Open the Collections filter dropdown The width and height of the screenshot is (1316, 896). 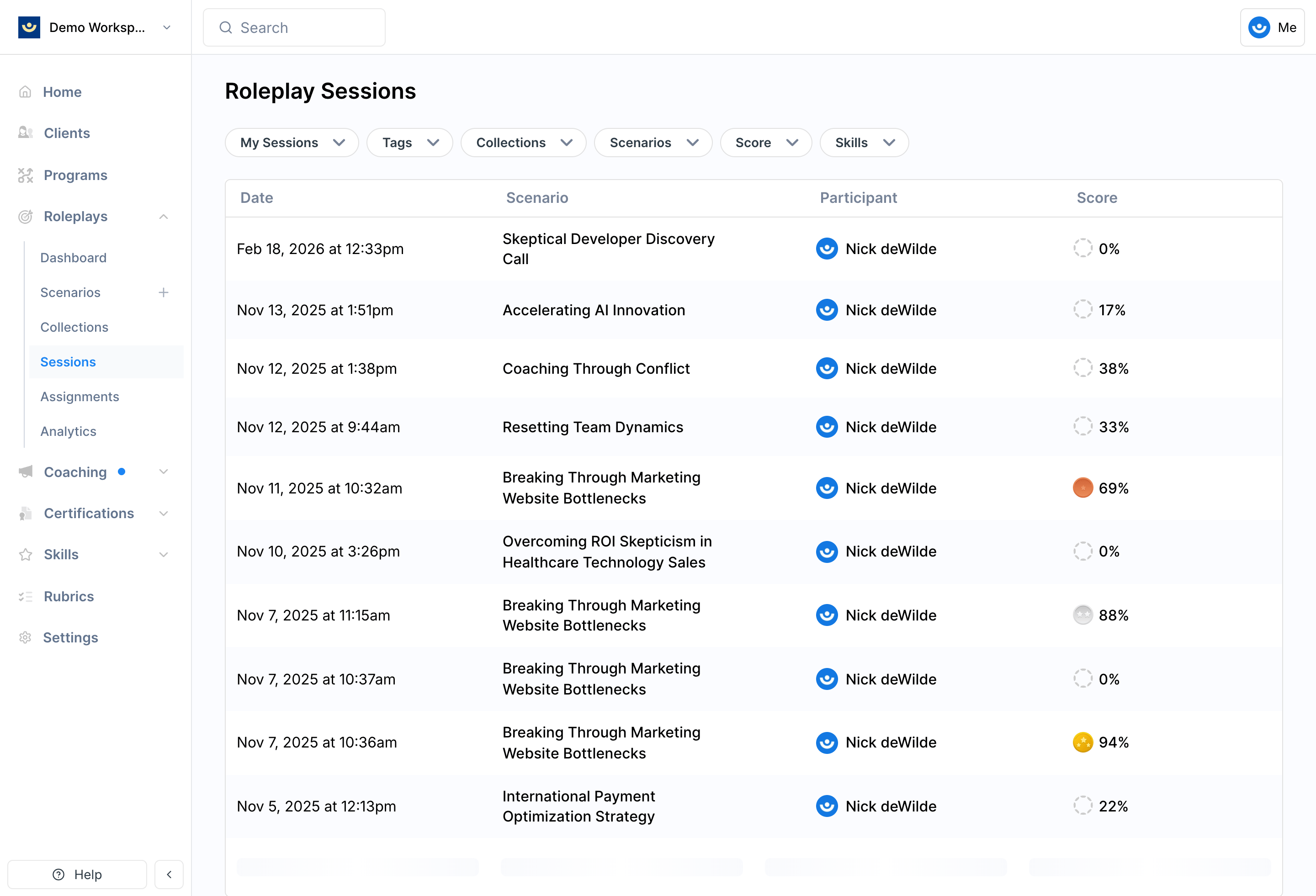coord(523,143)
